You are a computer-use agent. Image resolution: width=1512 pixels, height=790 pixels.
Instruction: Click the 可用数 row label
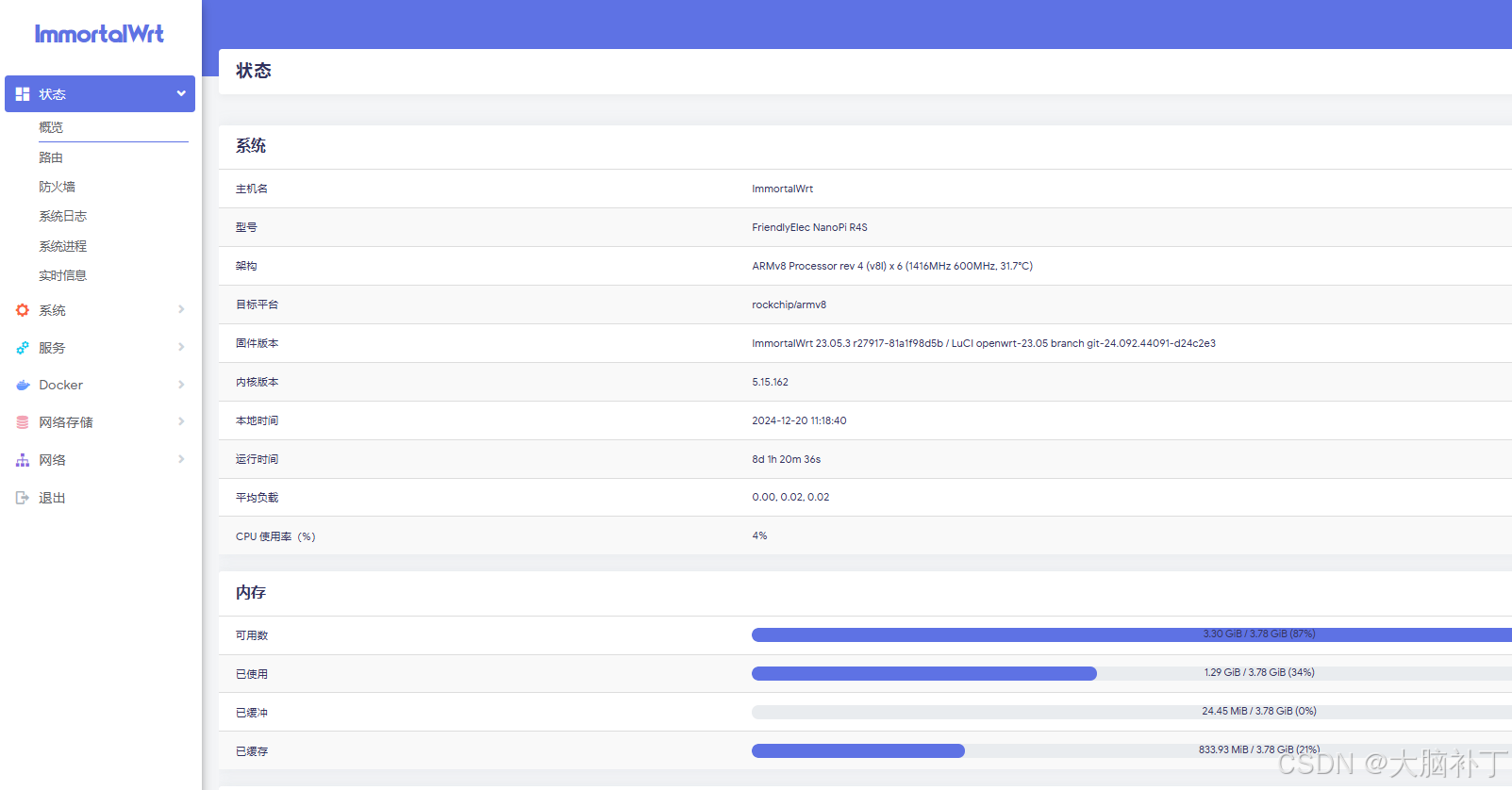click(252, 635)
